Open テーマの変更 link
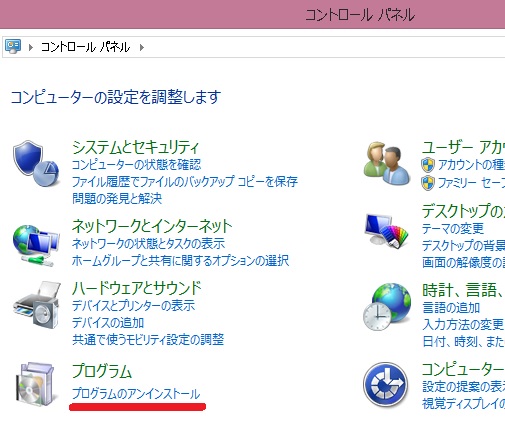The image size is (505, 445). pyautogui.click(x=453, y=229)
